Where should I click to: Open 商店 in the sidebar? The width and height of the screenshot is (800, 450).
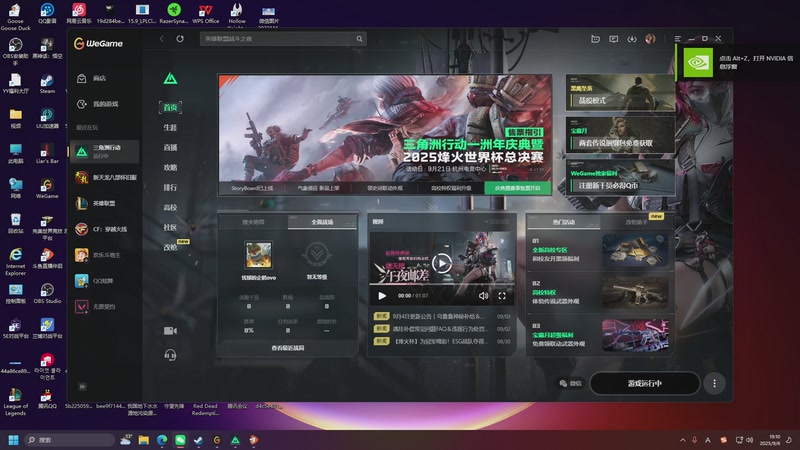[104, 78]
